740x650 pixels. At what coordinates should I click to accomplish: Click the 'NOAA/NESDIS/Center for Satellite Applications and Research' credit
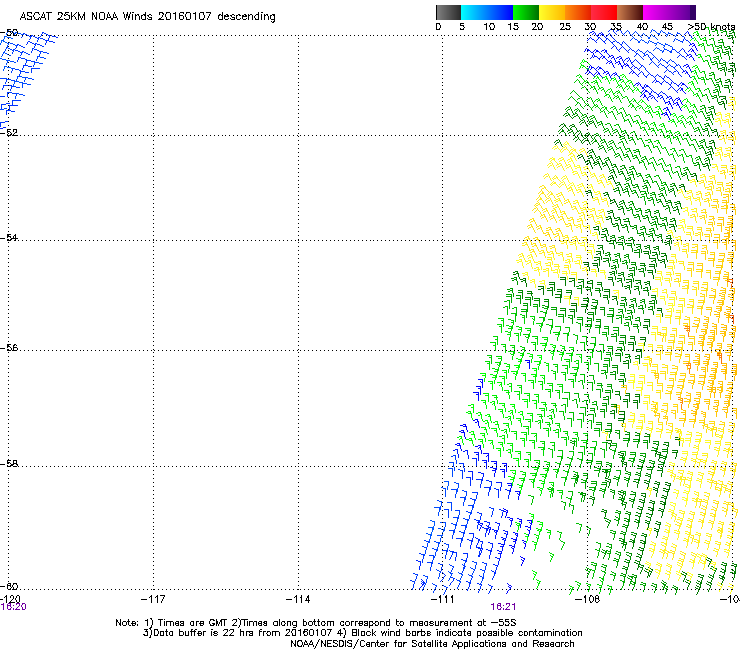coord(432,644)
